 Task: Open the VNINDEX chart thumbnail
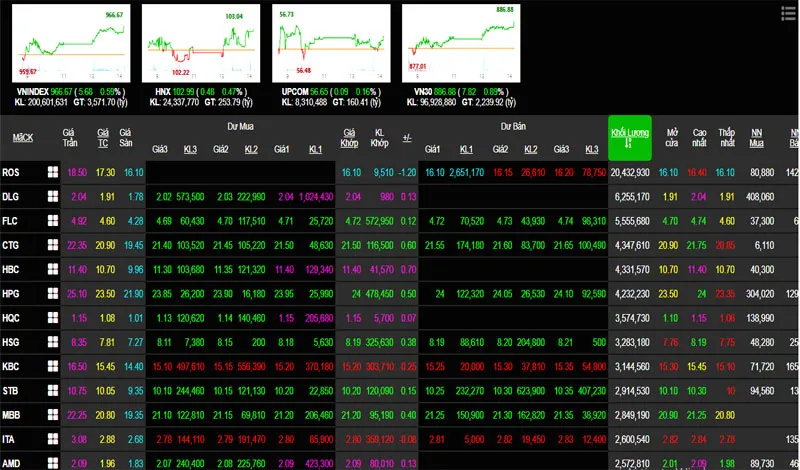coord(71,43)
